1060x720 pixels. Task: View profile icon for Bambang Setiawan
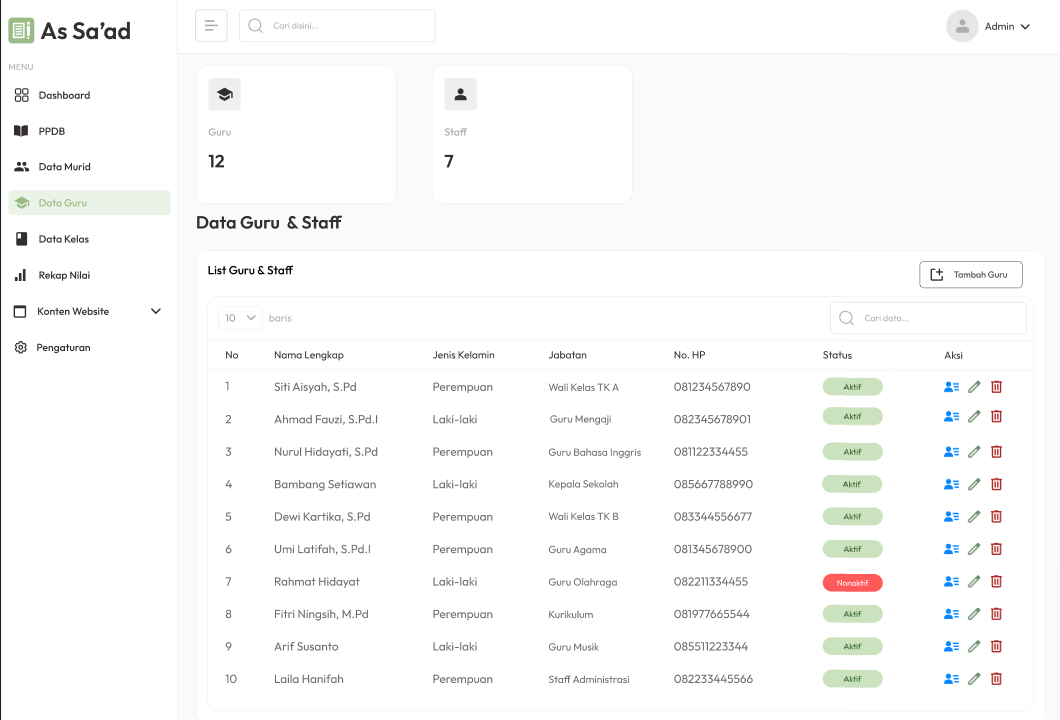tap(951, 484)
